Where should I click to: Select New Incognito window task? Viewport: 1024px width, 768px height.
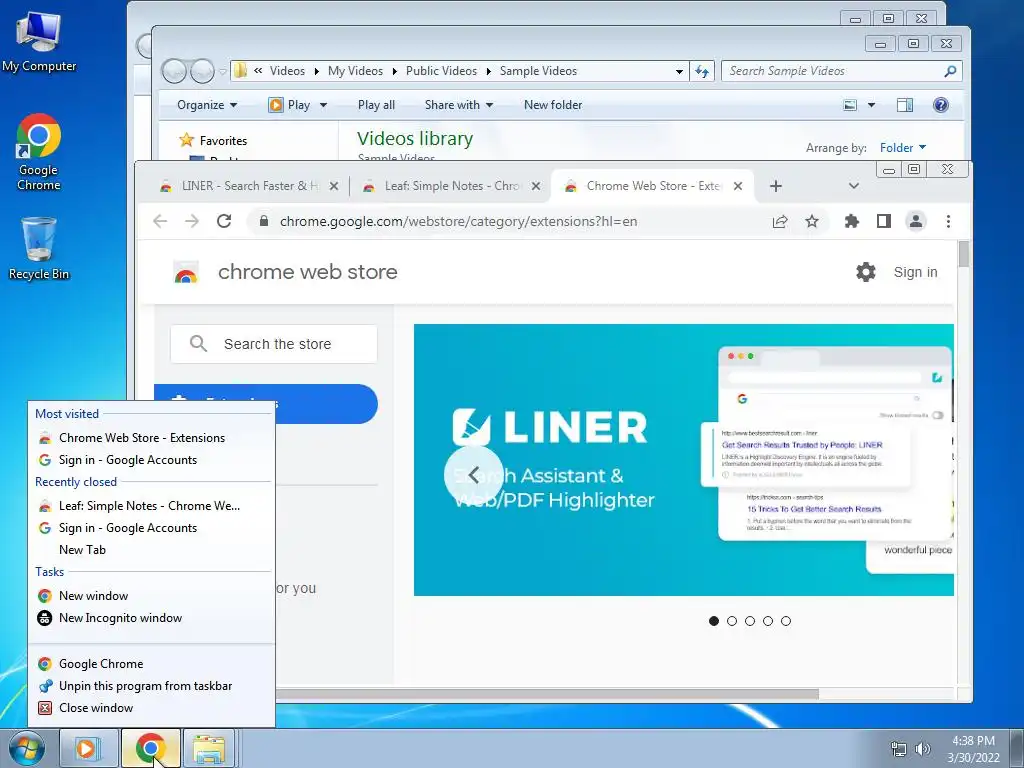(120, 618)
